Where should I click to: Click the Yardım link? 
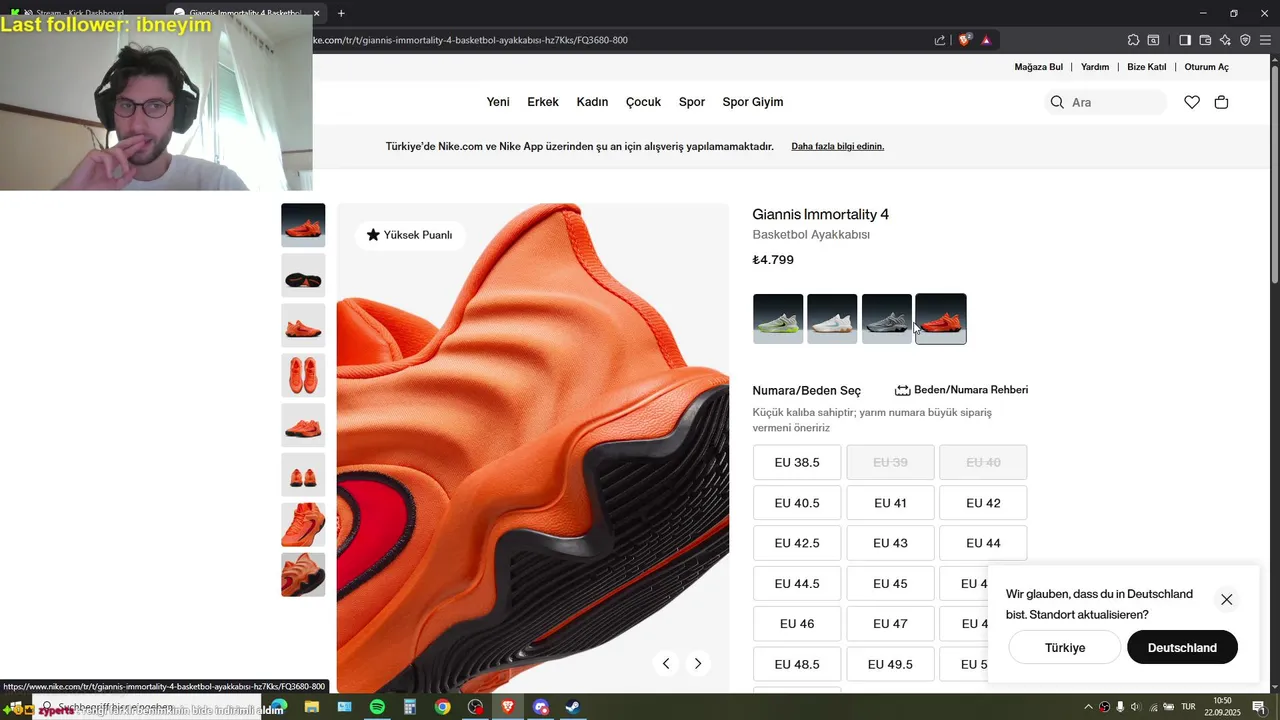coord(1095,67)
